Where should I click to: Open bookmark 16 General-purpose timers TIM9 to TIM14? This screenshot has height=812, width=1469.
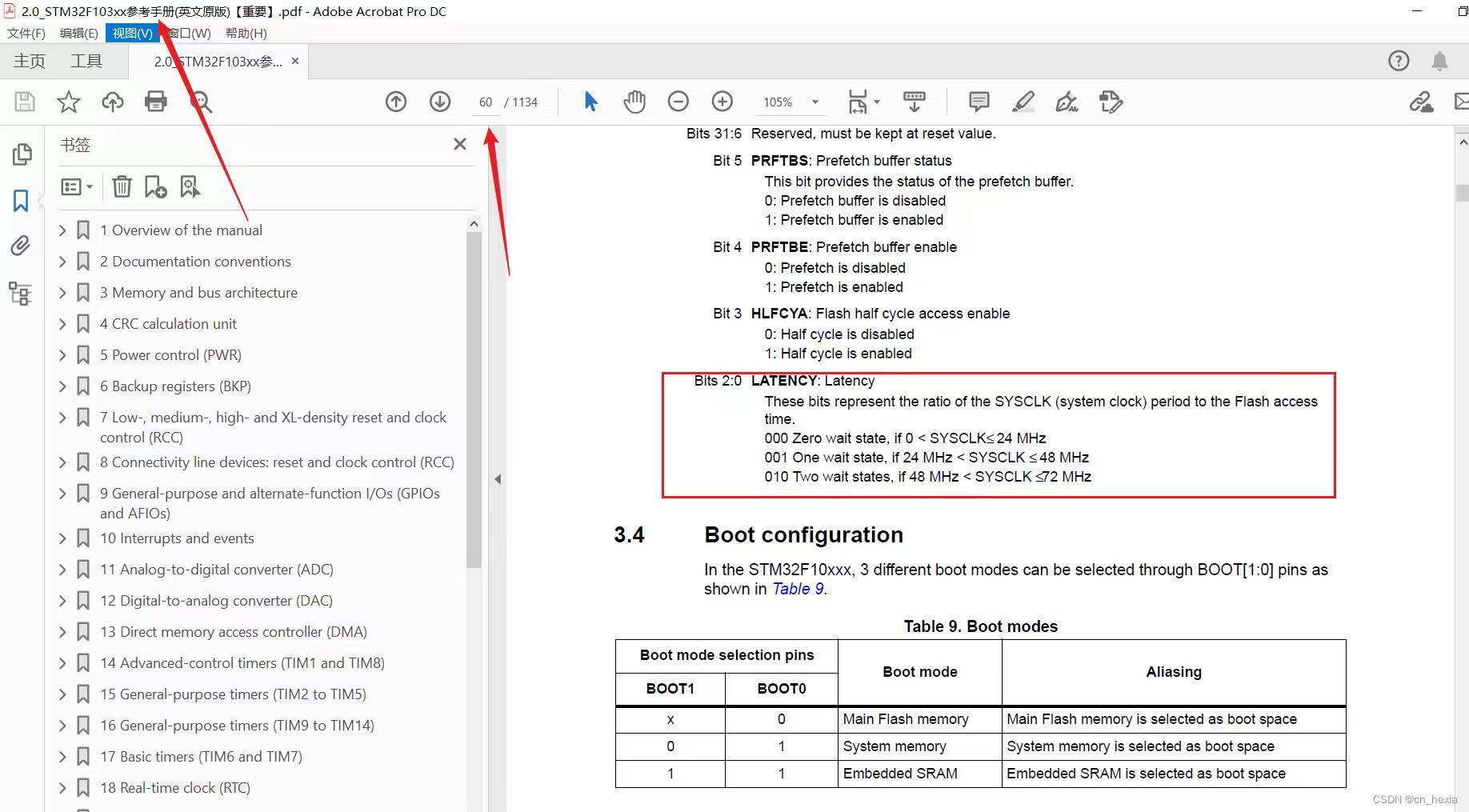point(237,726)
